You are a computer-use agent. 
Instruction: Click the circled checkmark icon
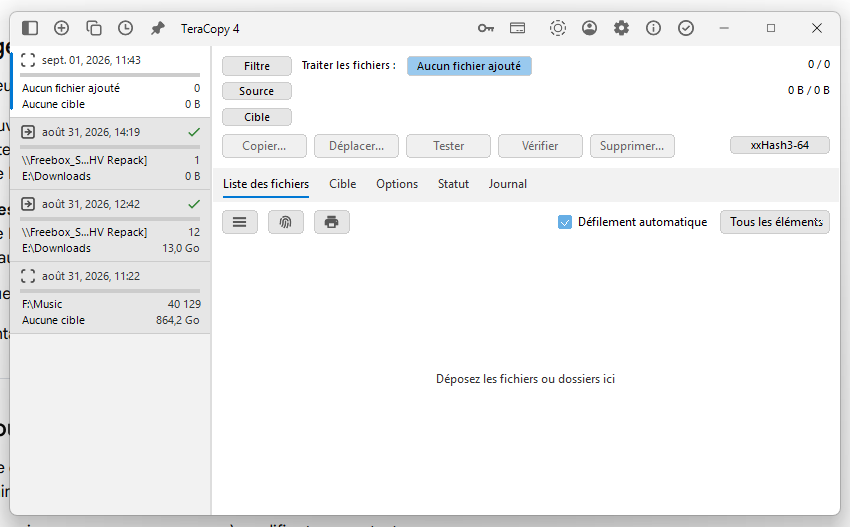[686, 28]
